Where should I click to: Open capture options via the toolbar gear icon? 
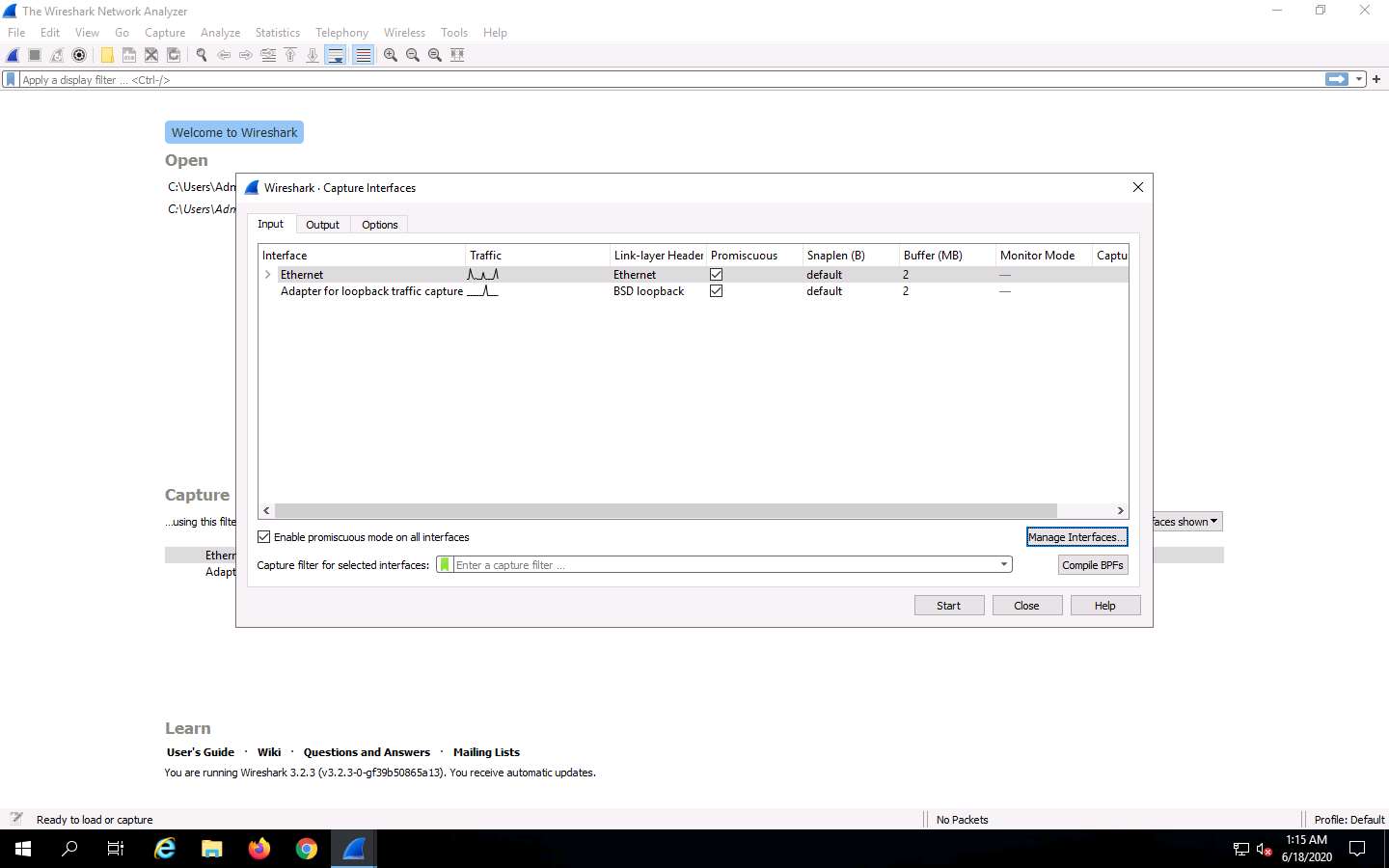79,55
